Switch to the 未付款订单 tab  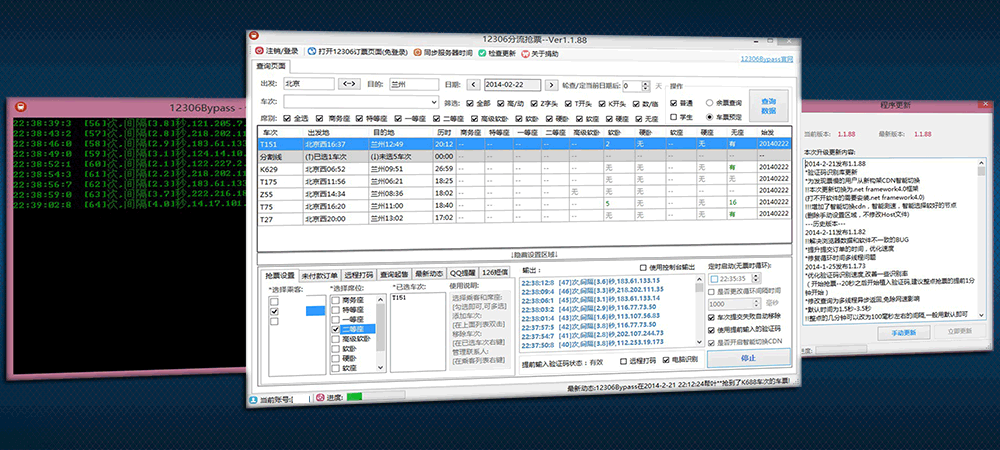coord(319,273)
